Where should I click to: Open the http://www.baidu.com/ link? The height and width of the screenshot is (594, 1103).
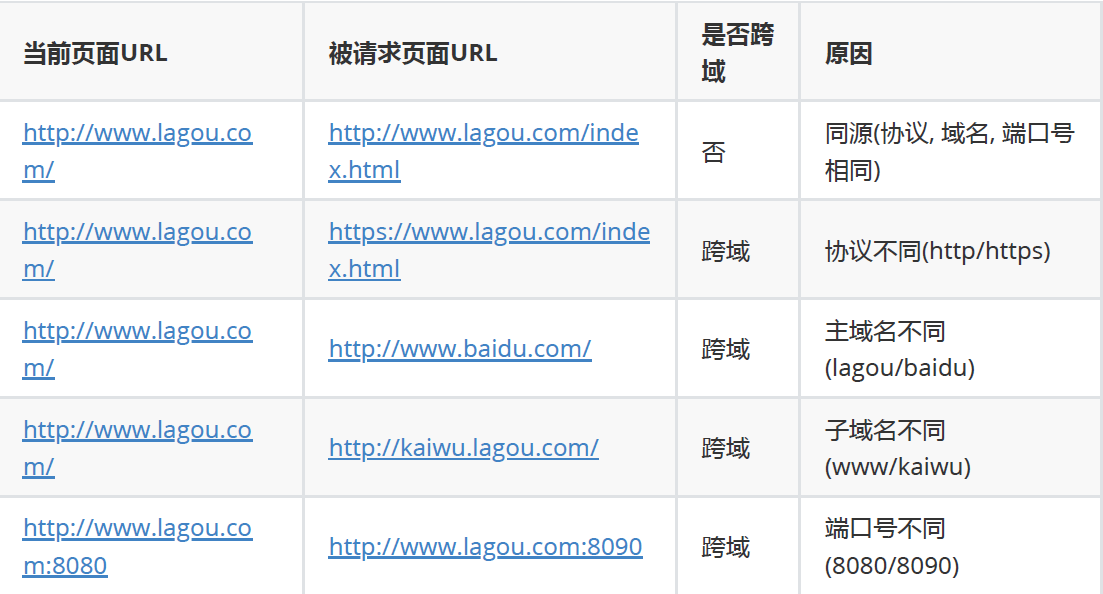(x=460, y=348)
